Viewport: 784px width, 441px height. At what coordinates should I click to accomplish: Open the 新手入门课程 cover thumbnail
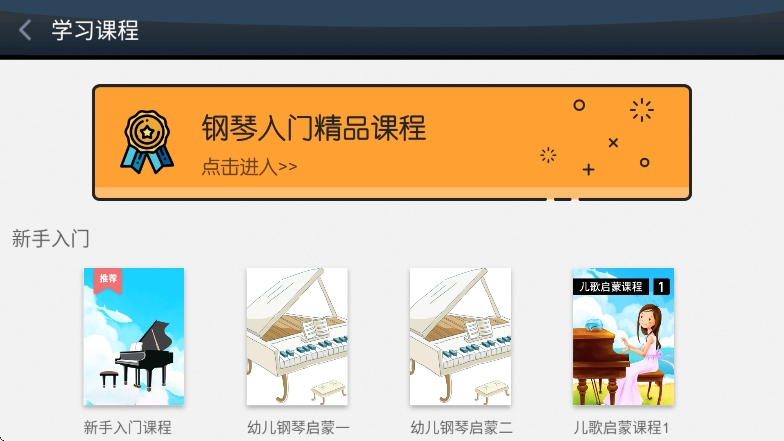point(134,336)
